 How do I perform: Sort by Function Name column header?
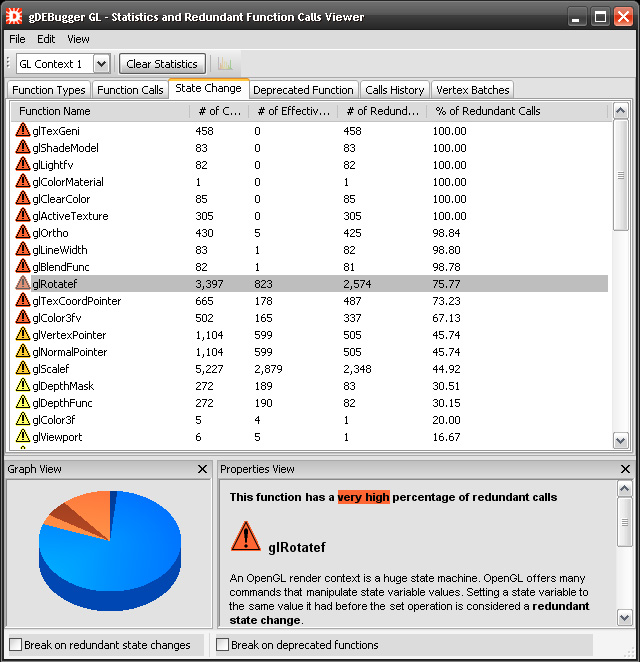tap(100, 111)
